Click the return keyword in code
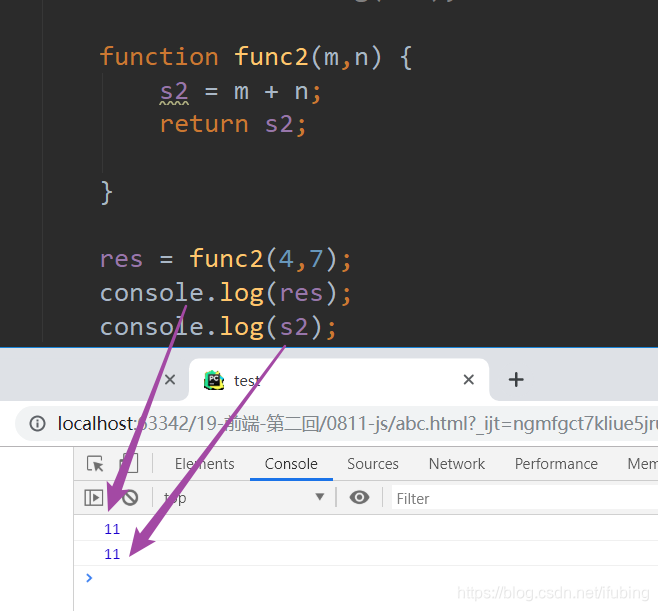 [x=204, y=125]
